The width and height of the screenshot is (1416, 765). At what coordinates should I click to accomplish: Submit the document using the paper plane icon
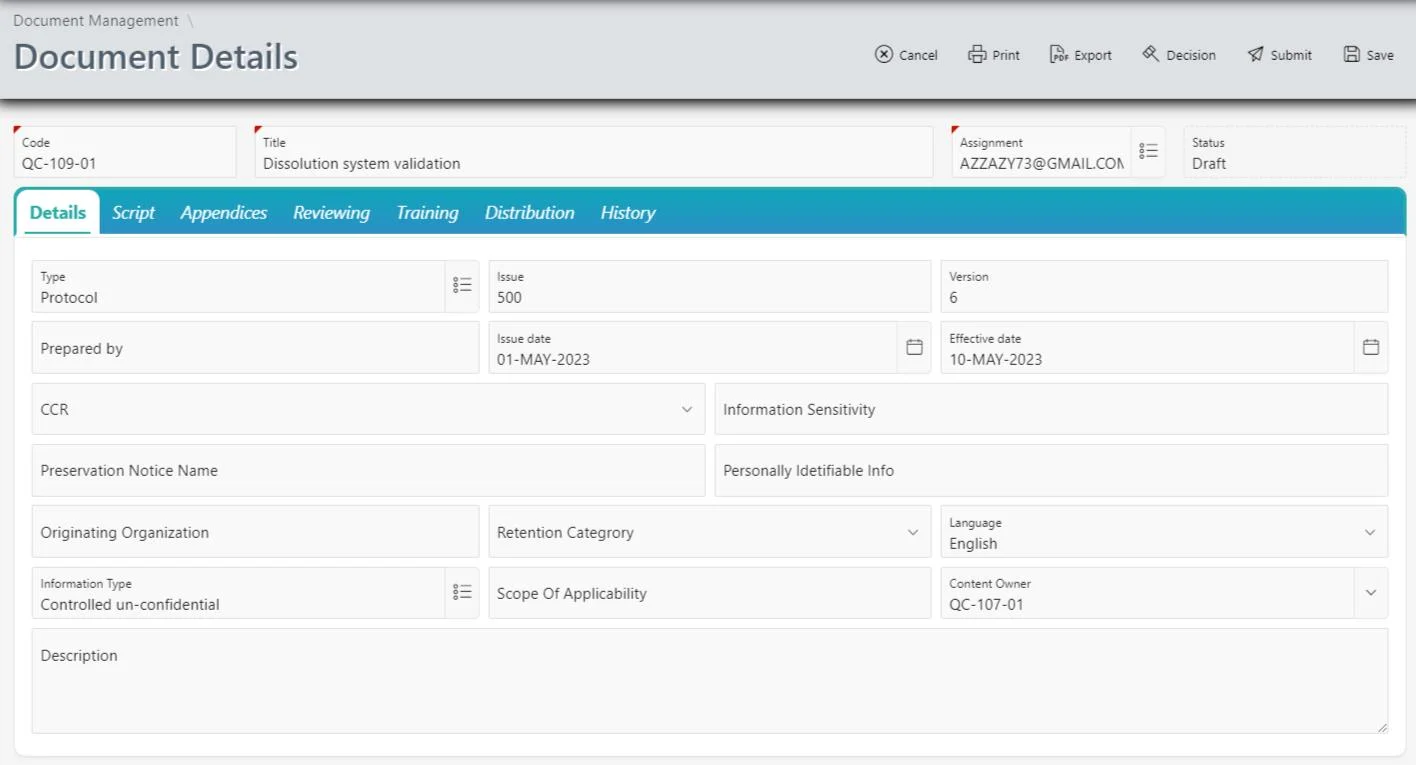click(1279, 55)
